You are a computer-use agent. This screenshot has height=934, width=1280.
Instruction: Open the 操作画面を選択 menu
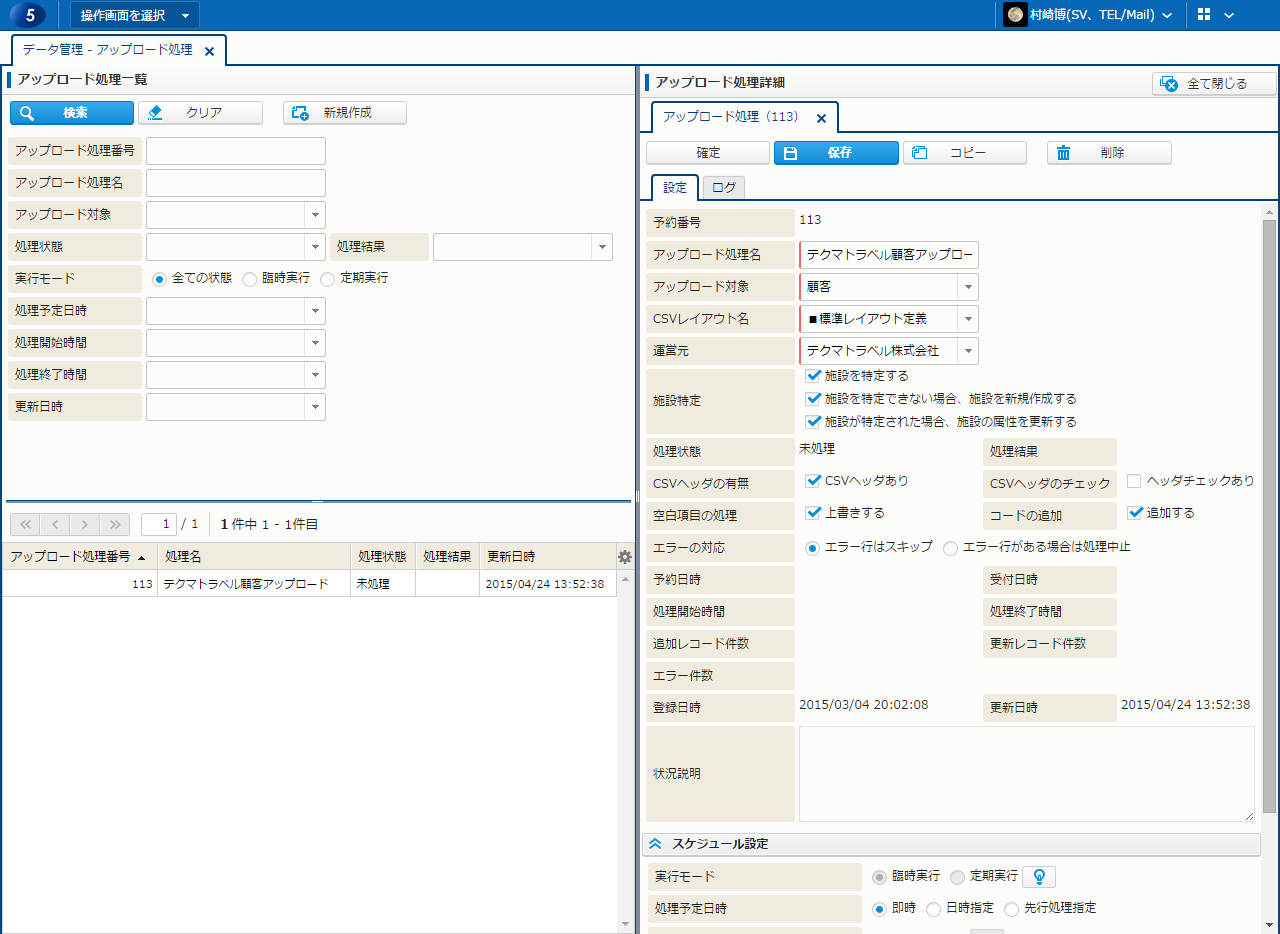[134, 15]
